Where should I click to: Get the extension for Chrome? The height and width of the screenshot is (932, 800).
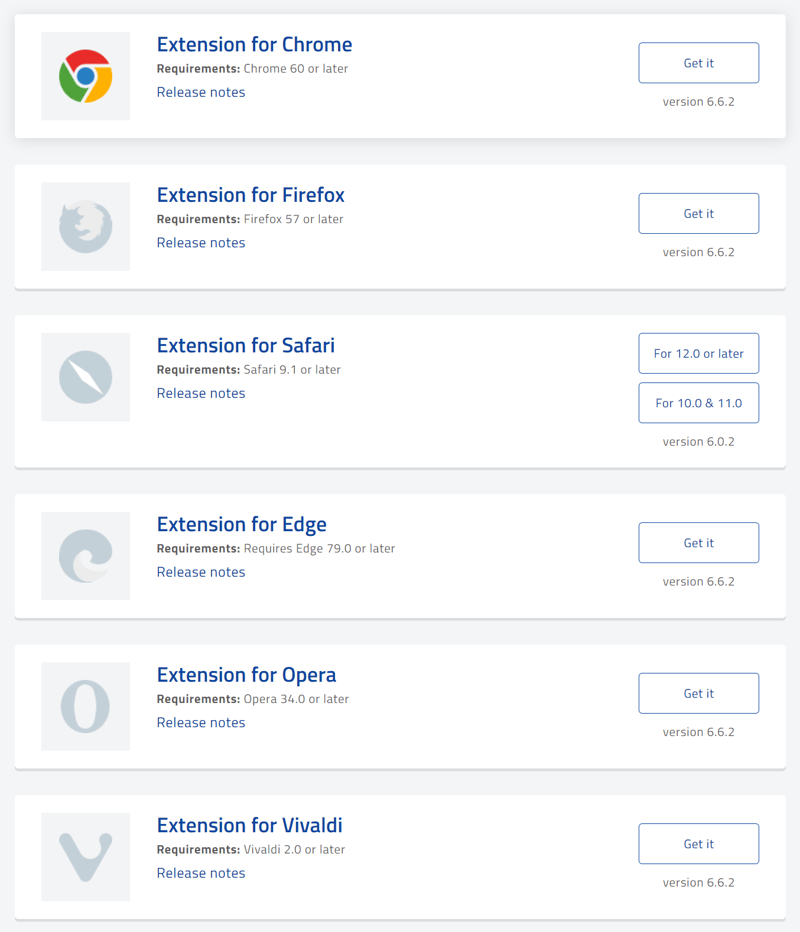[698, 63]
